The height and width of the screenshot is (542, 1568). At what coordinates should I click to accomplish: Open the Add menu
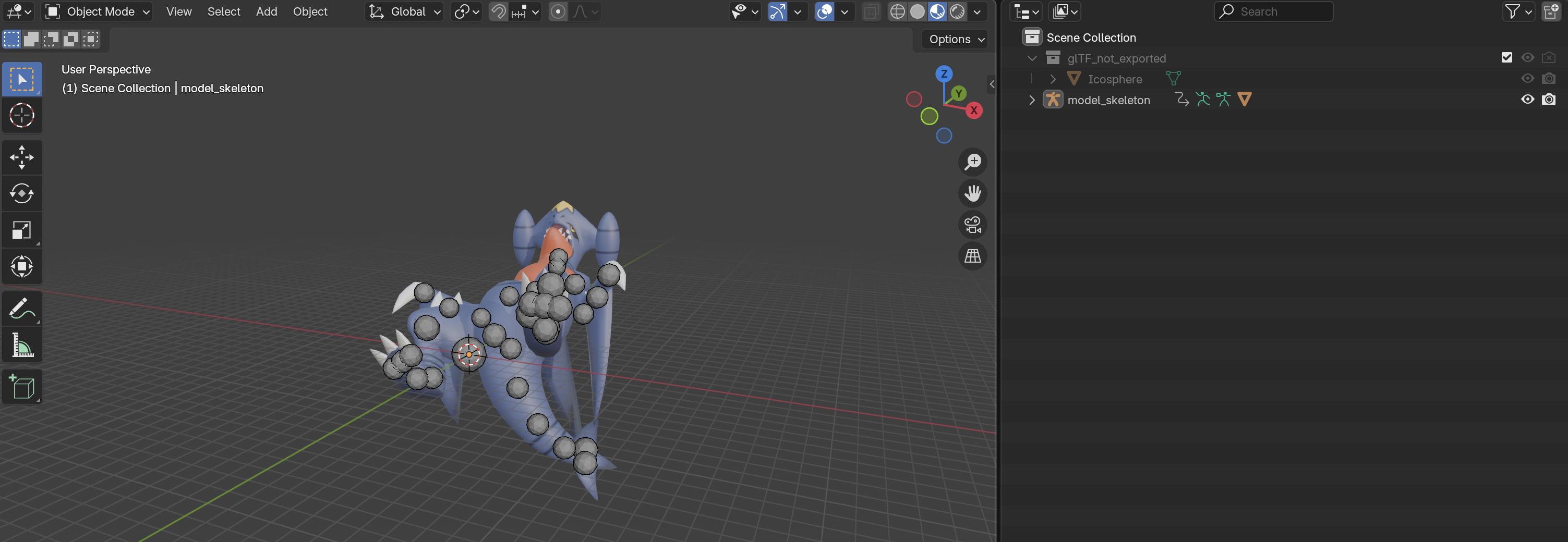(267, 11)
